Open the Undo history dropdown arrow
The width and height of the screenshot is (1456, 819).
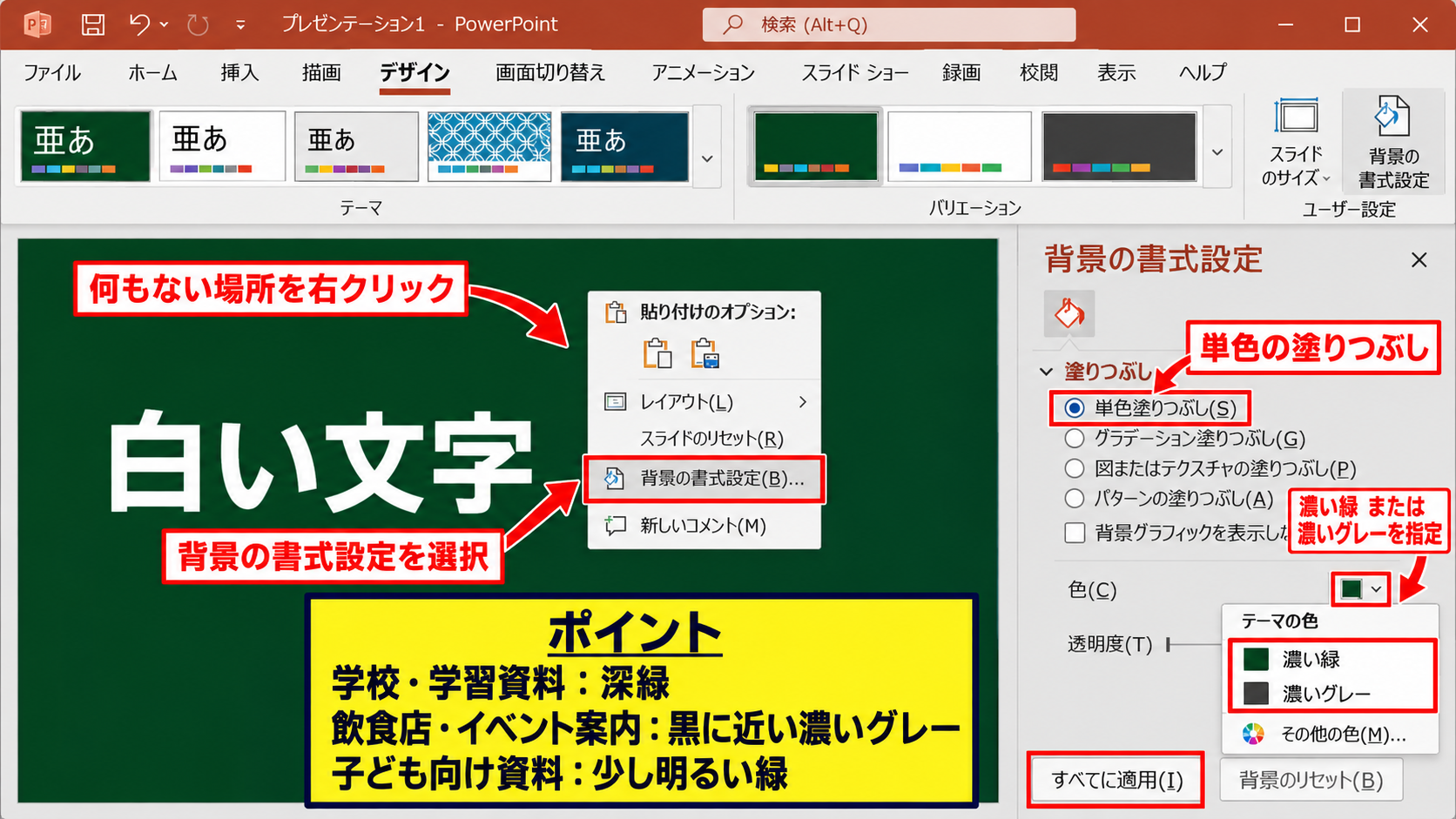coord(164,24)
